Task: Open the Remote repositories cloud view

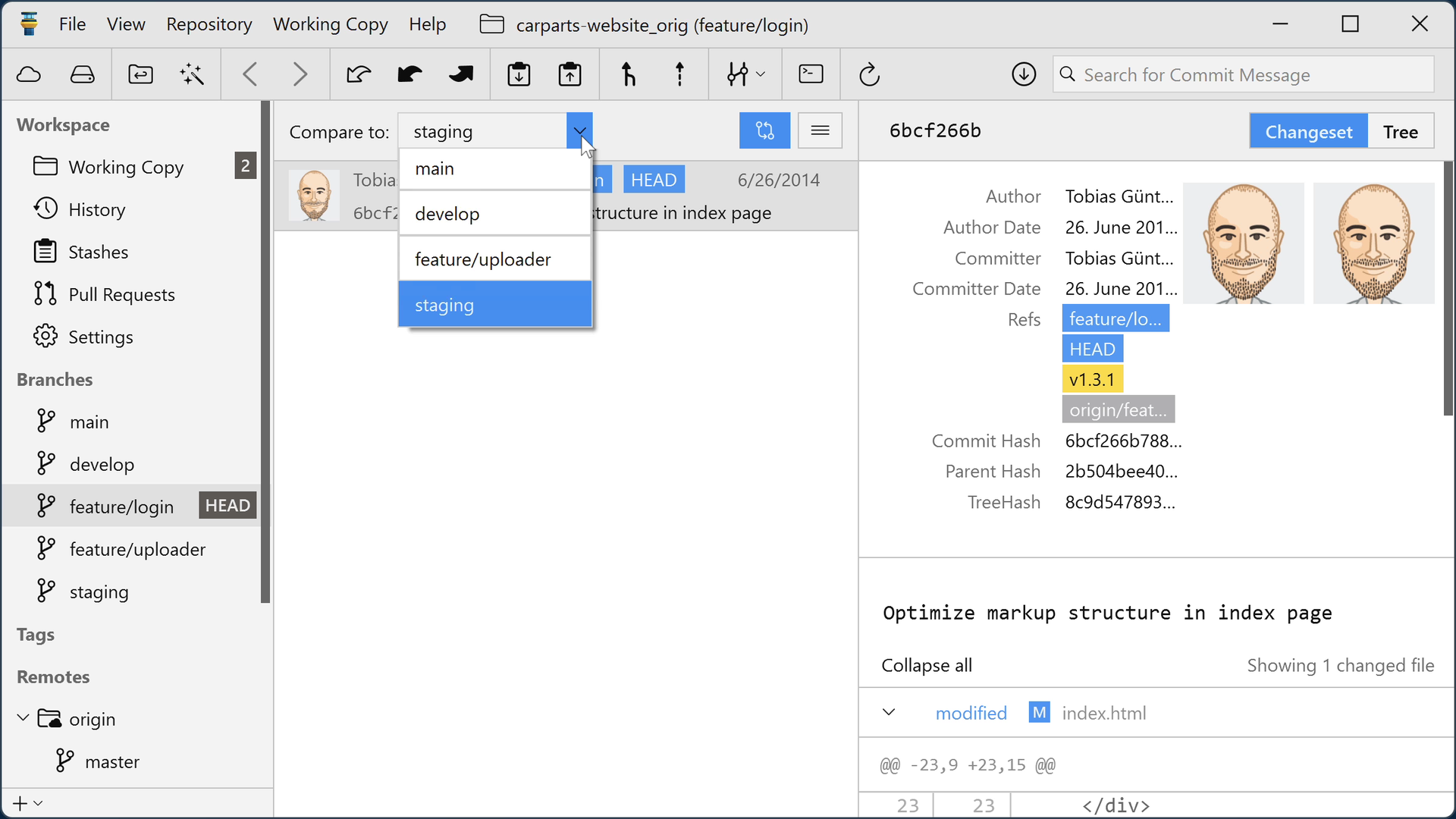Action: (x=29, y=74)
